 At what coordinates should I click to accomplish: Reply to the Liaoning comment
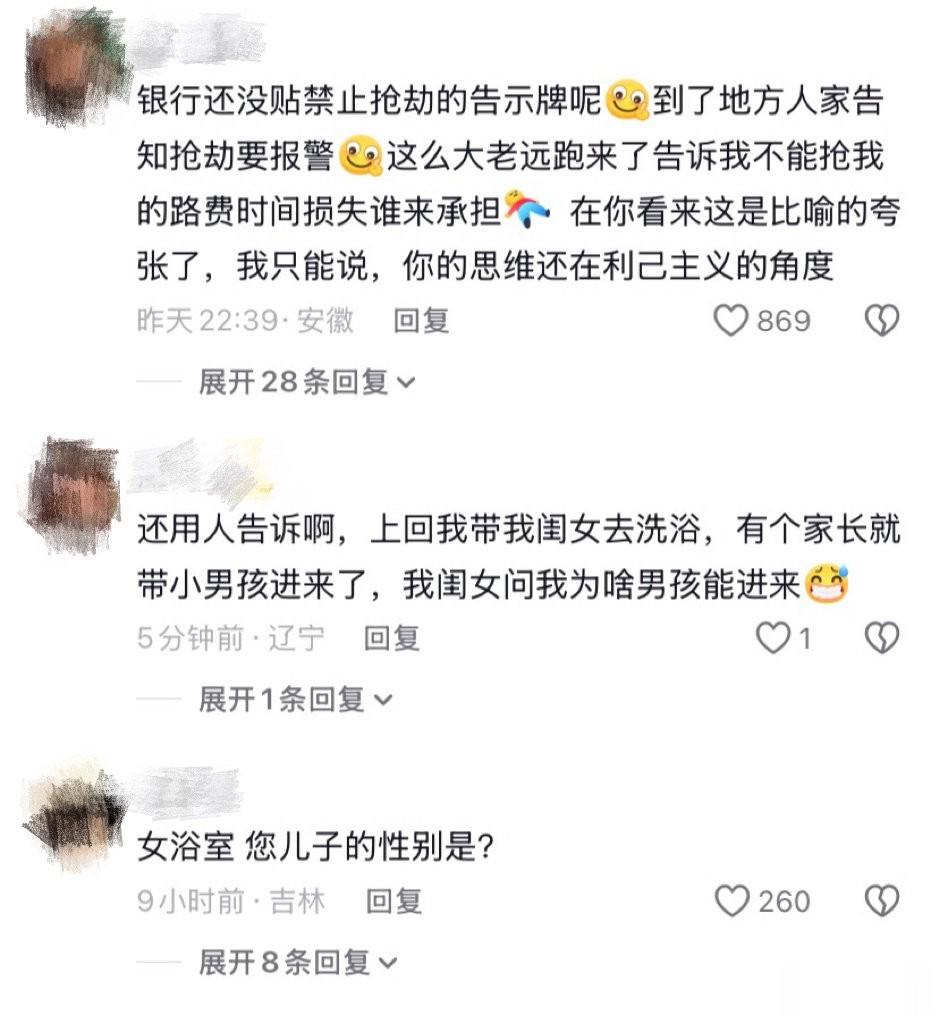(391, 638)
